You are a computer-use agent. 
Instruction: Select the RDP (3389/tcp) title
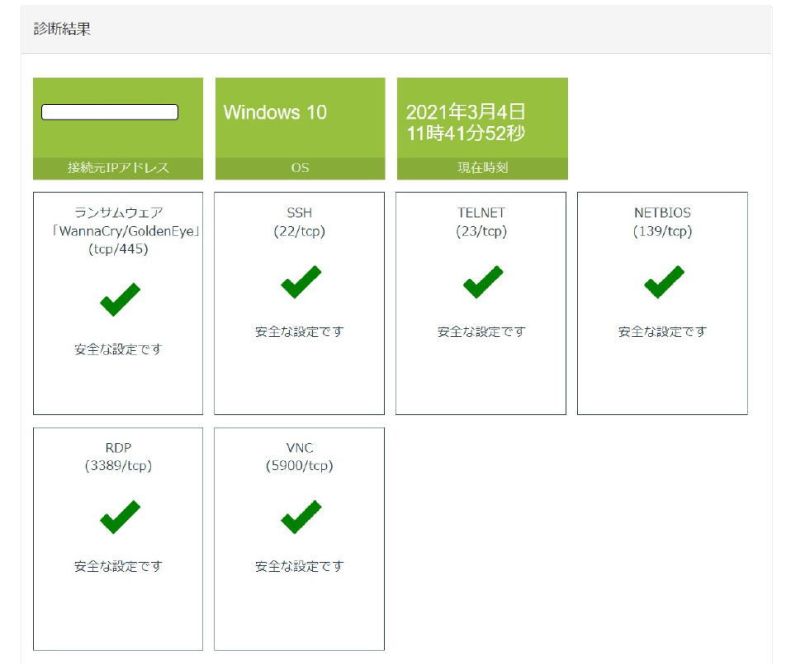[x=118, y=457]
